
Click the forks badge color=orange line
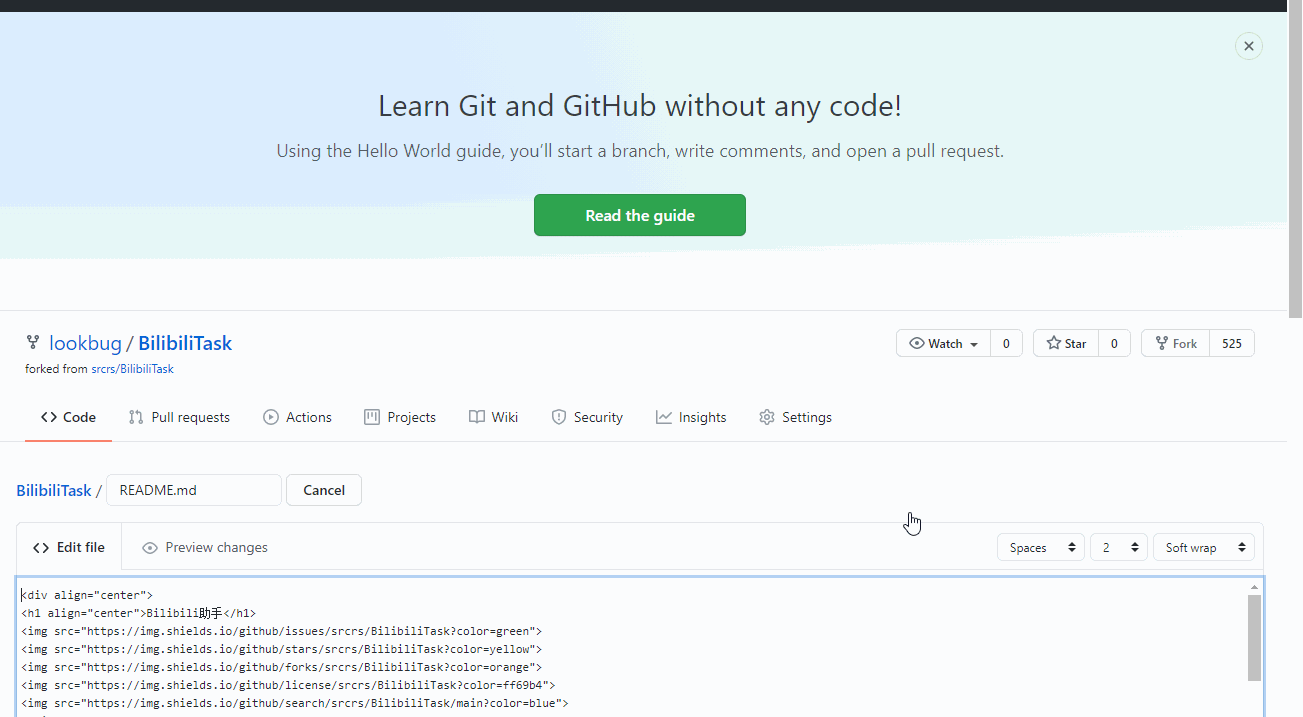281,667
